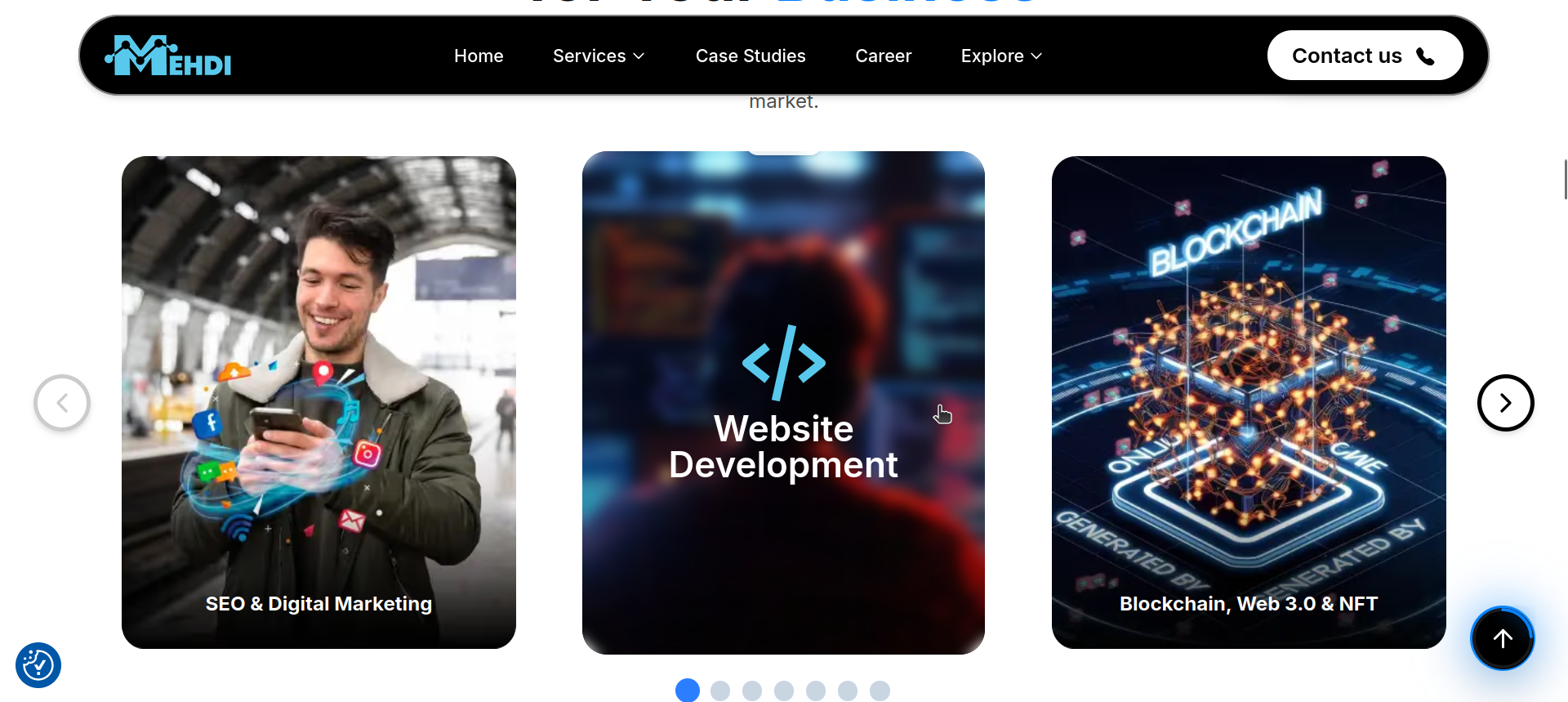The height and width of the screenshot is (702, 1568).
Task: Click the code brackets icon on Website Development
Action: click(784, 363)
